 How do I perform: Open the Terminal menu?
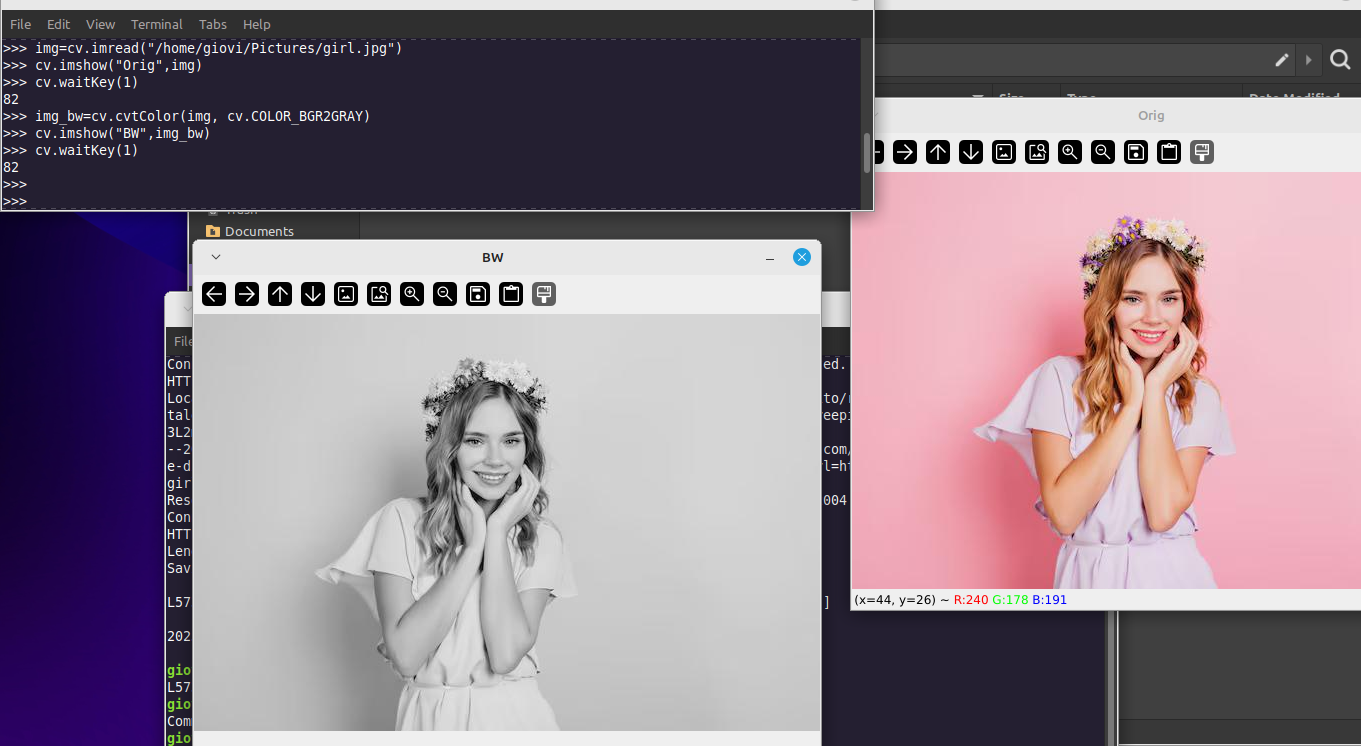point(157,24)
